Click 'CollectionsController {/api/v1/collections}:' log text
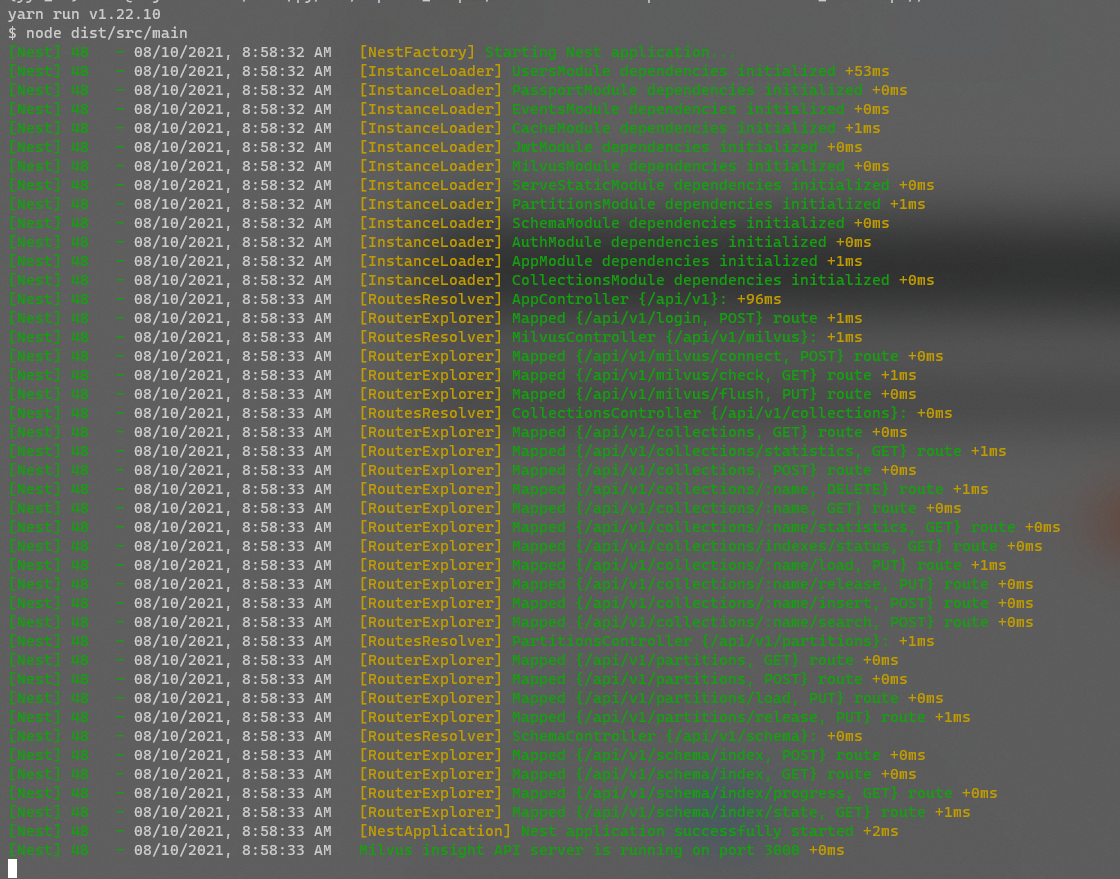The image size is (1120, 879). coord(710,413)
